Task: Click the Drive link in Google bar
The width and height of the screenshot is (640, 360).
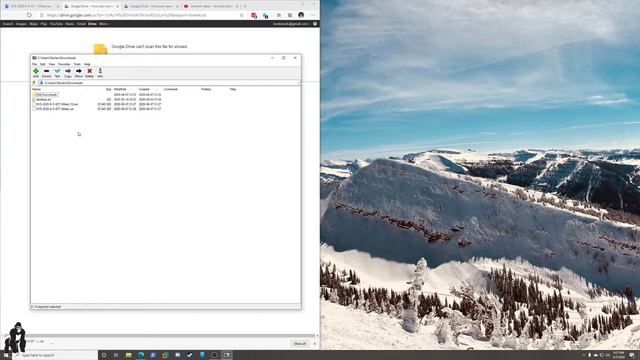Action: (x=92, y=24)
